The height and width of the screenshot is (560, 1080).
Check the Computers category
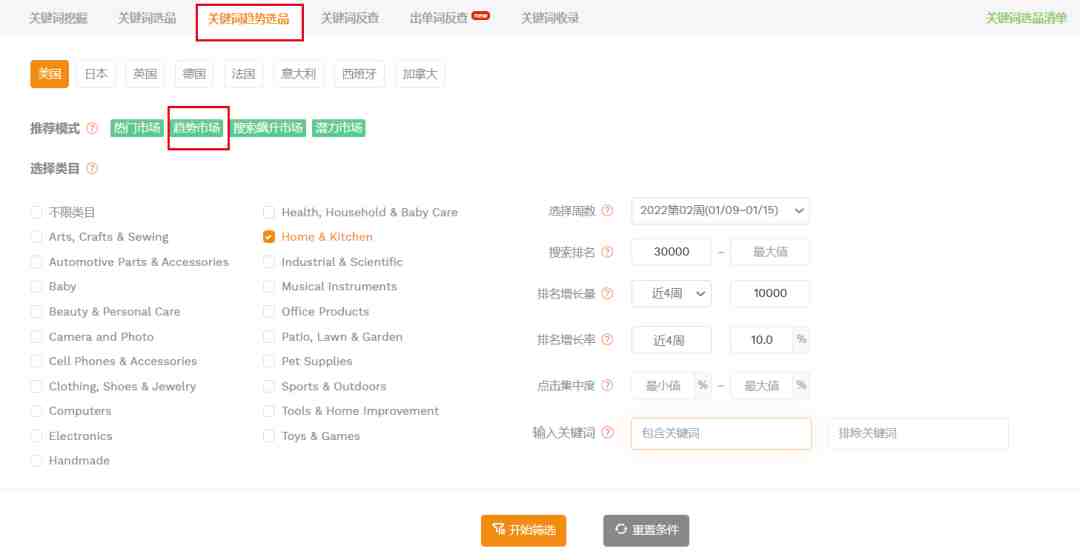tap(37, 411)
